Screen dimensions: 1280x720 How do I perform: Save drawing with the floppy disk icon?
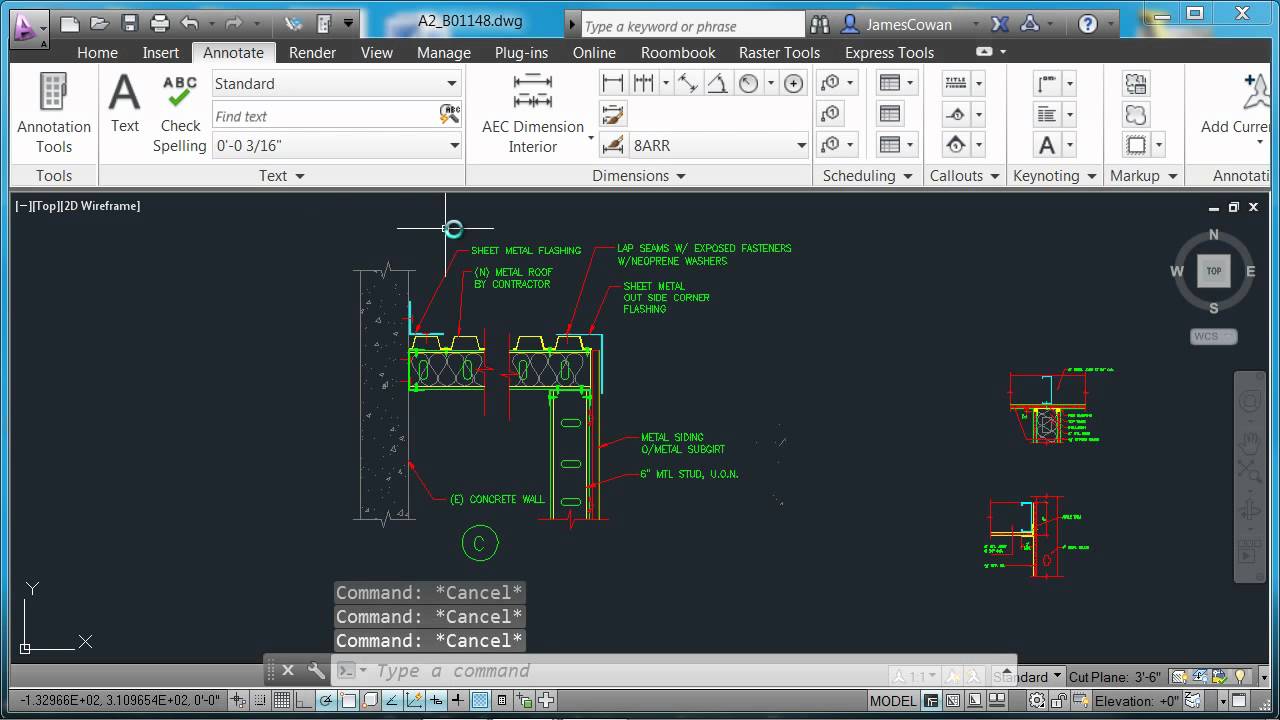129,23
